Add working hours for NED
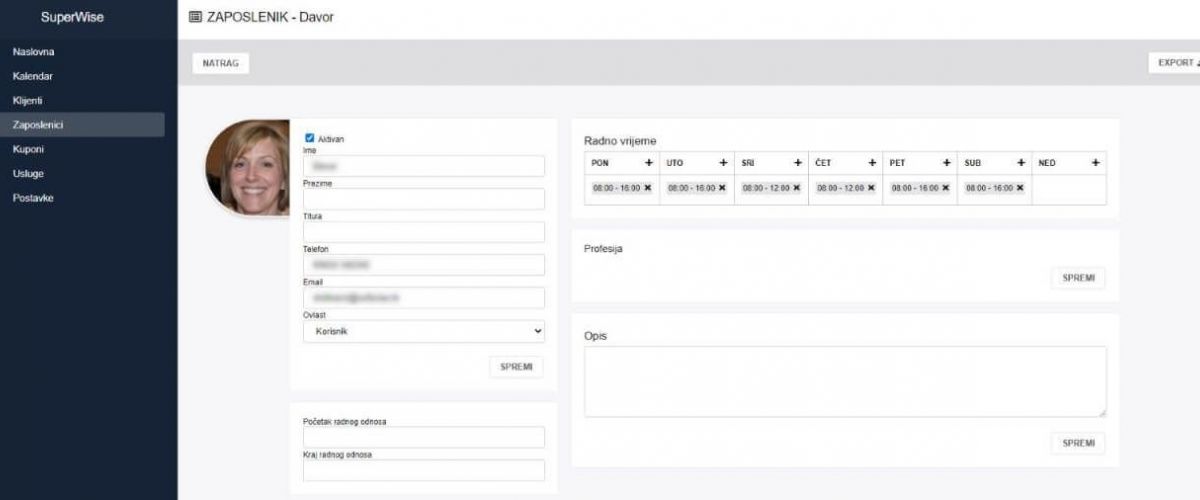This screenshot has width=1200, height=500. click(x=1095, y=163)
